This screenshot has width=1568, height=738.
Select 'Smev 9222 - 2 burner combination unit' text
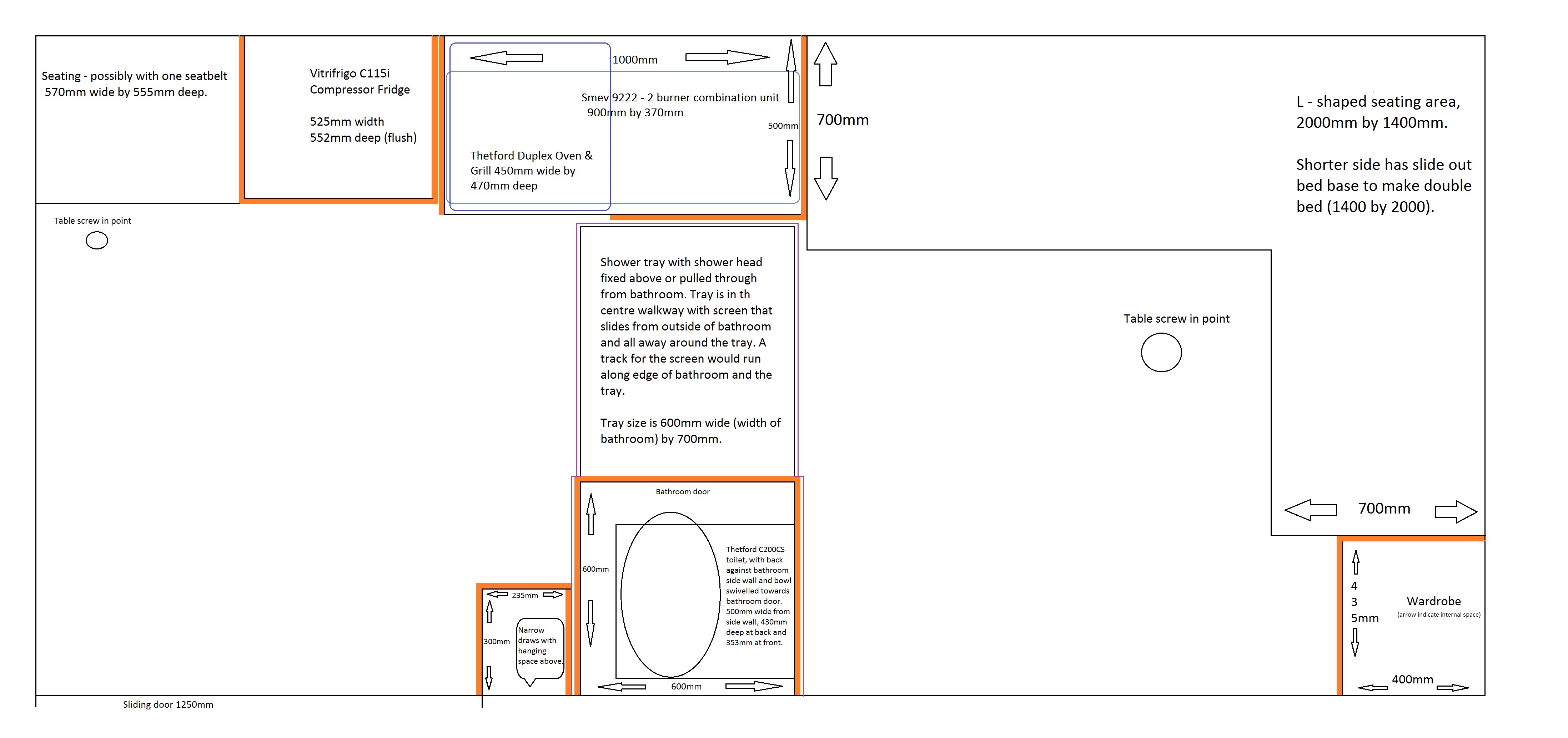680,97
